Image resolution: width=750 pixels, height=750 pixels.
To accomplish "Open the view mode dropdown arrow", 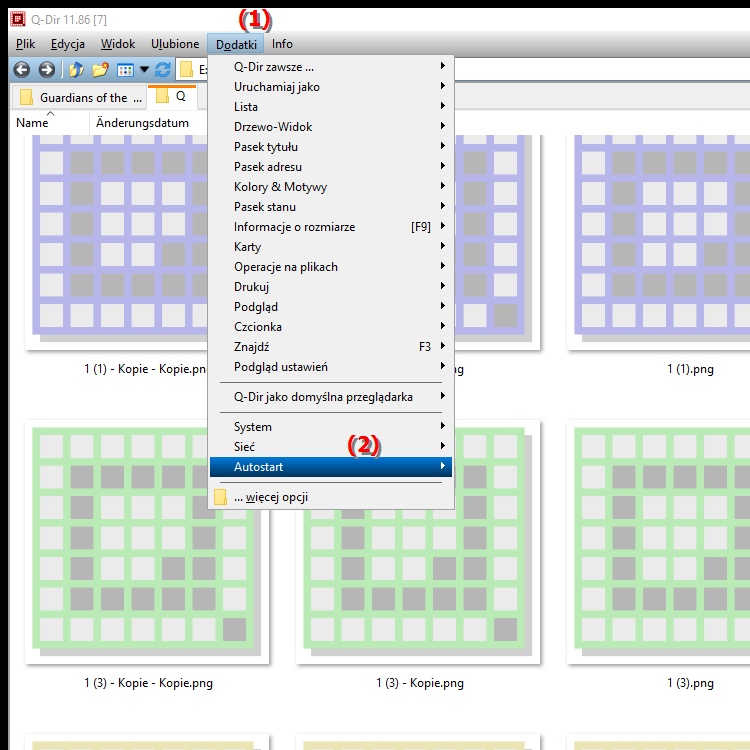I will click(144, 70).
